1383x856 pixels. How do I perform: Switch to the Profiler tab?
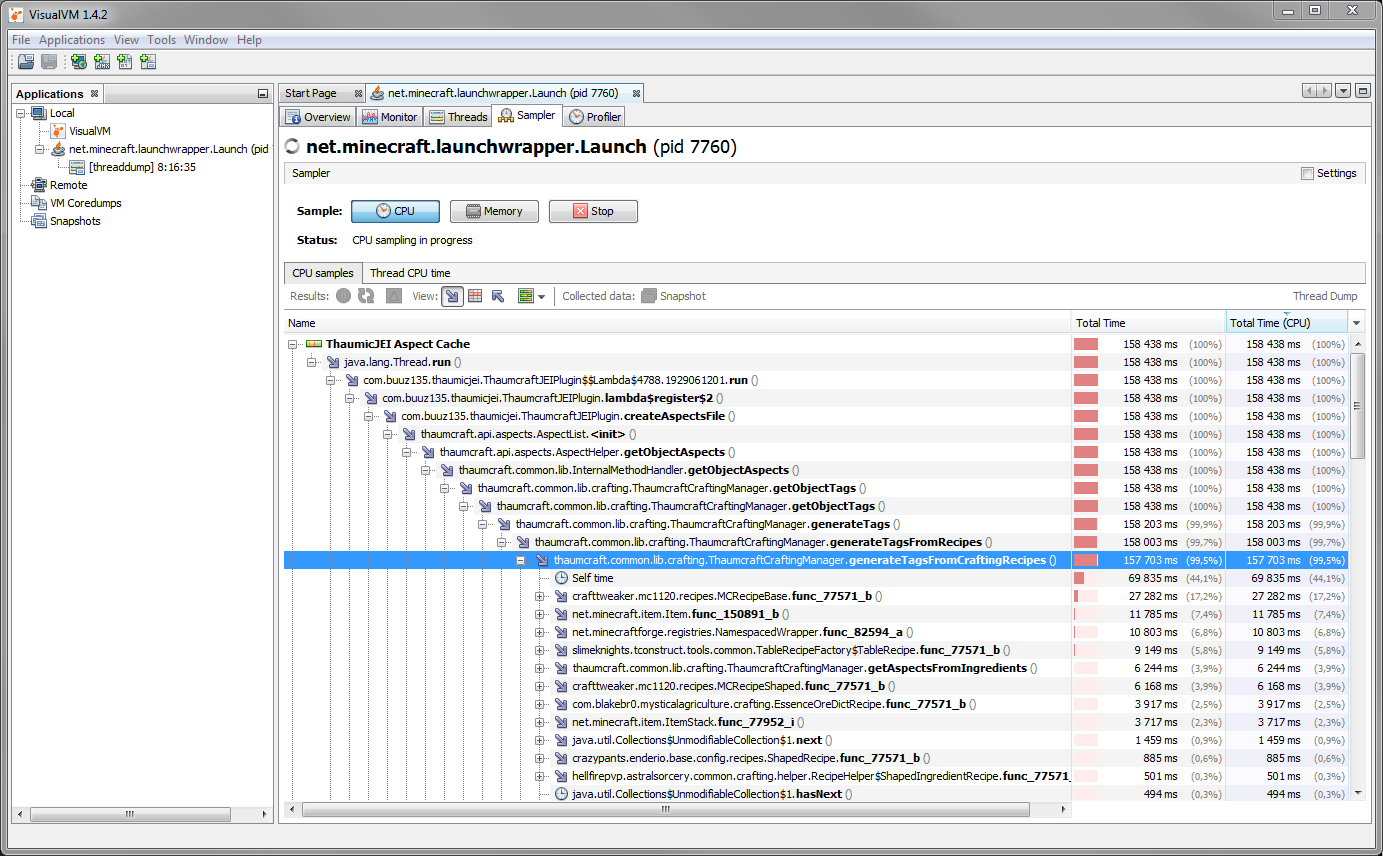[595, 117]
